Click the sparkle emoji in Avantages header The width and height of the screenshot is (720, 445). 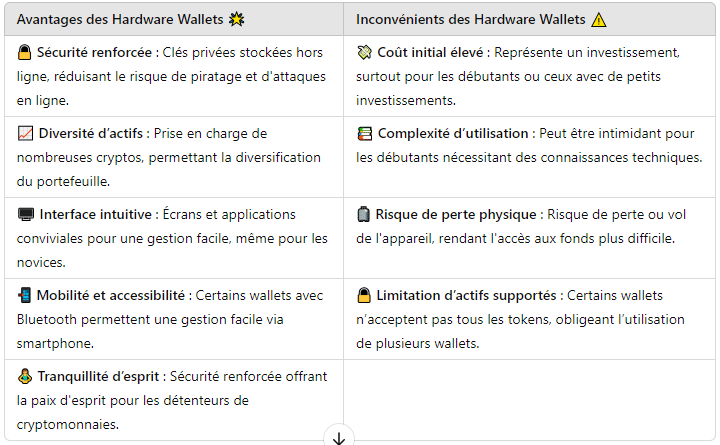coord(236,19)
